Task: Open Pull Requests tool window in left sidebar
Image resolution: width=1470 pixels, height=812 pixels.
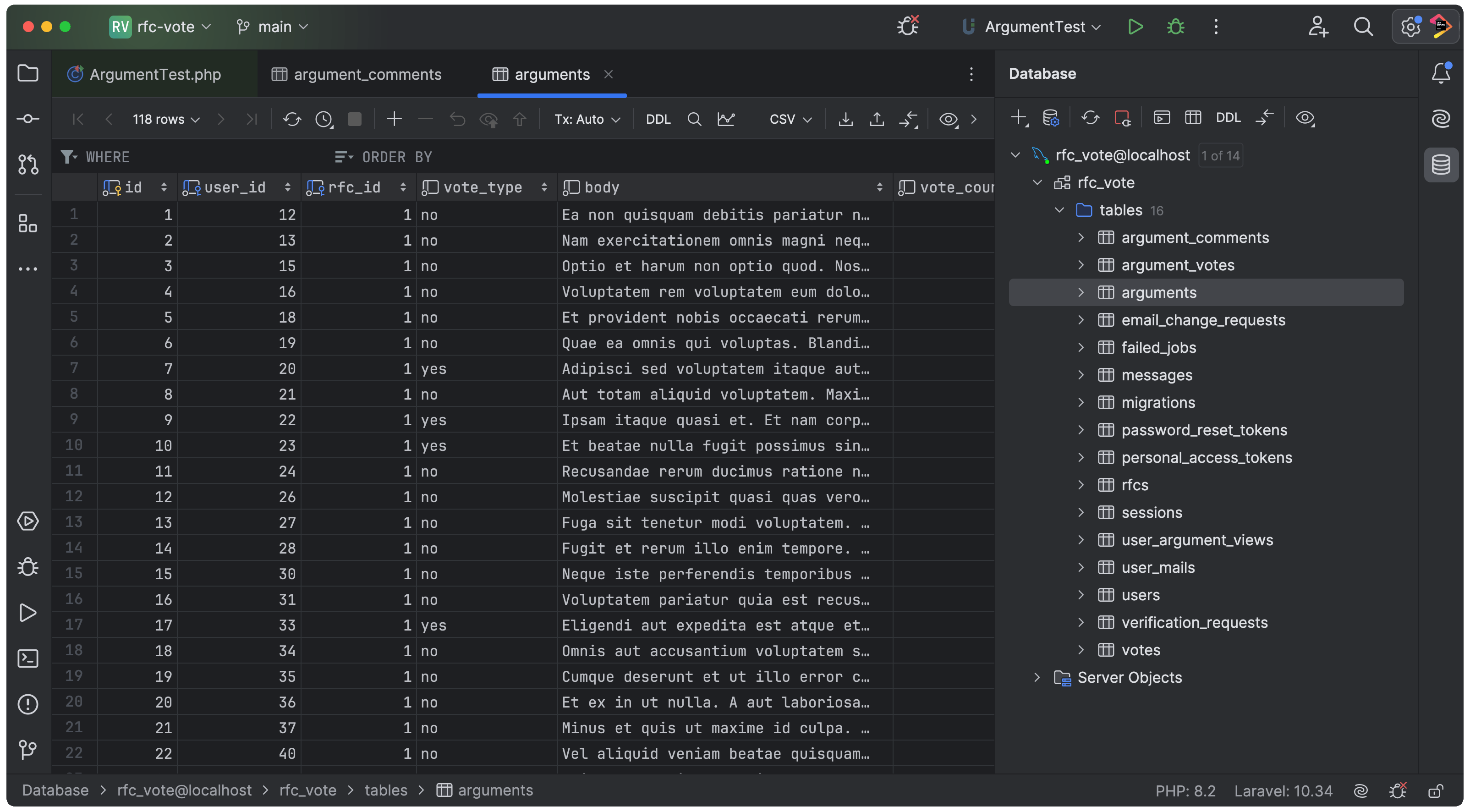Action: coord(27,165)
